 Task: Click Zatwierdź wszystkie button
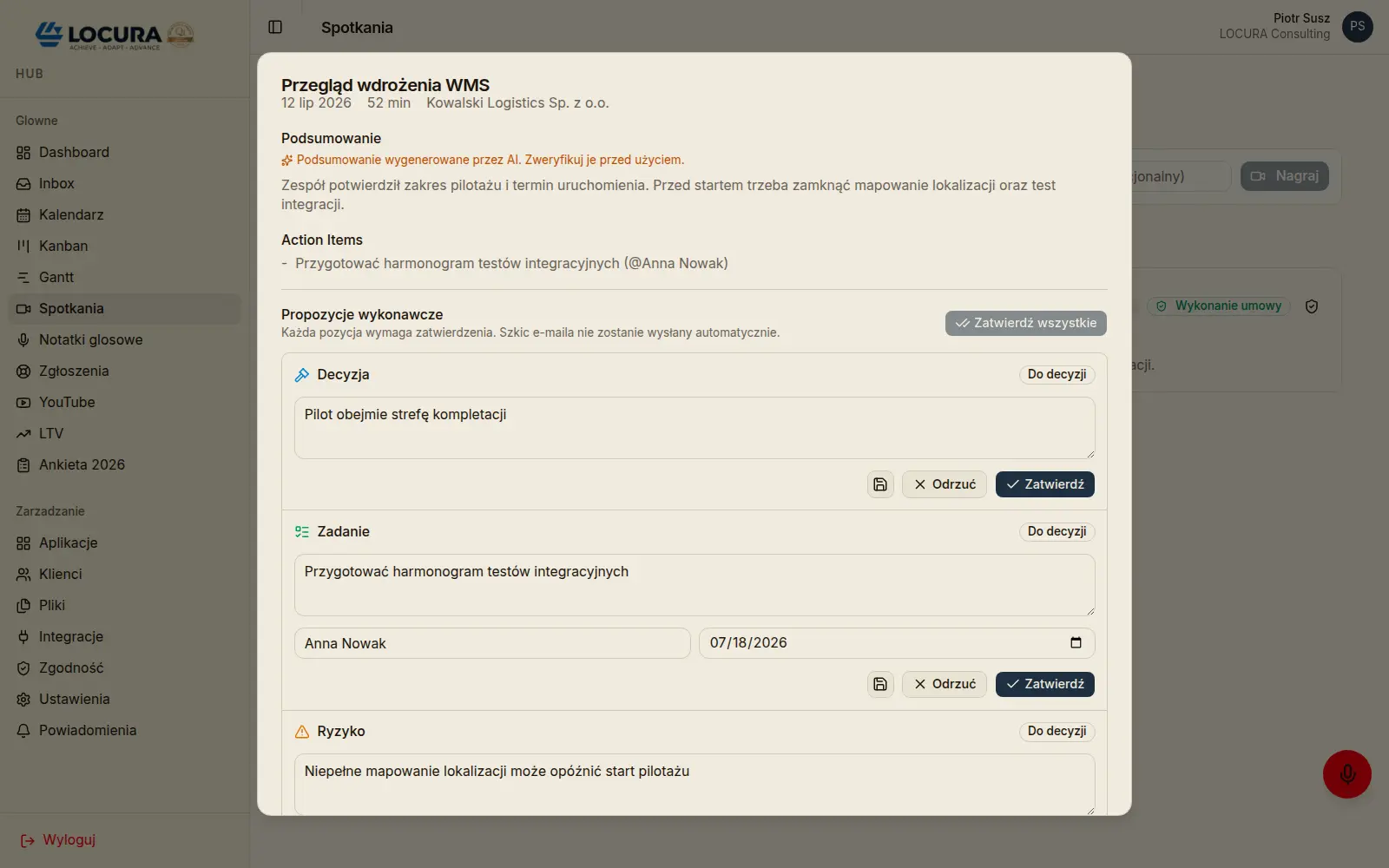tap(1025, 323)
